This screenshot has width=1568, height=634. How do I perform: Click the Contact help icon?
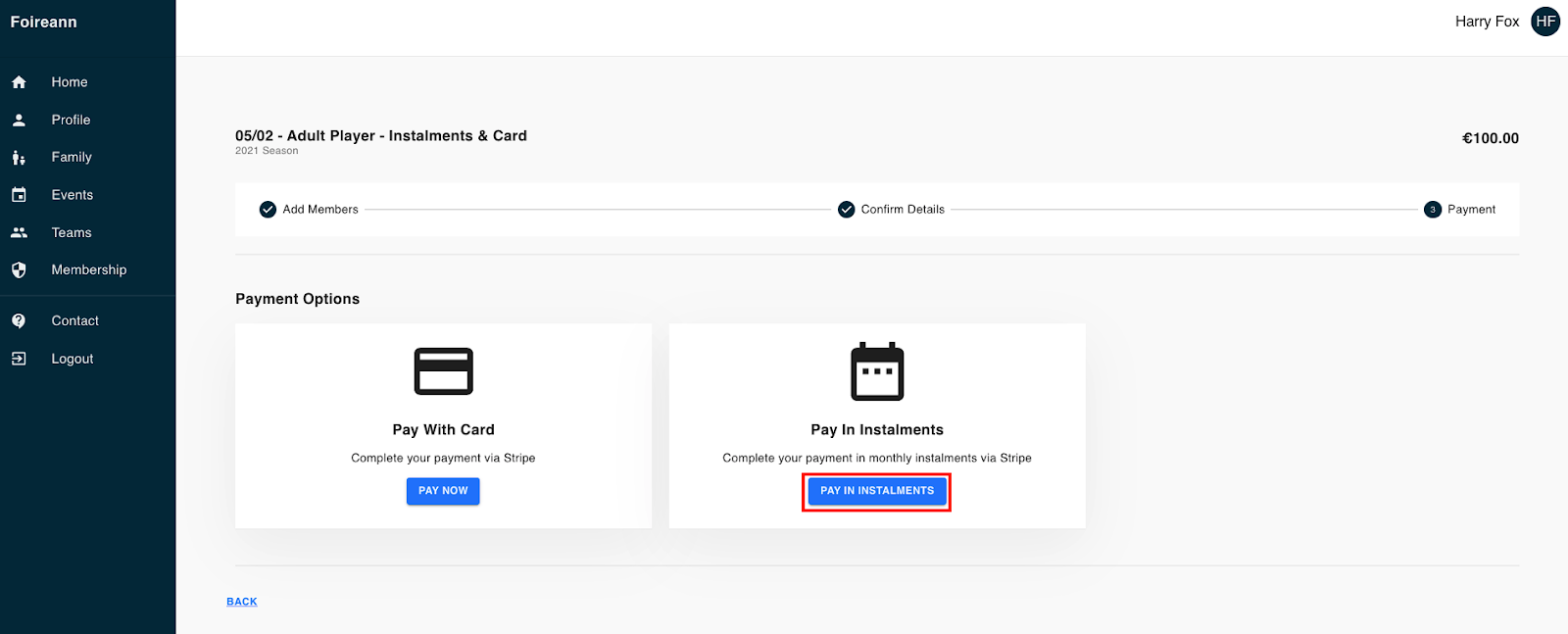point(19,320)
